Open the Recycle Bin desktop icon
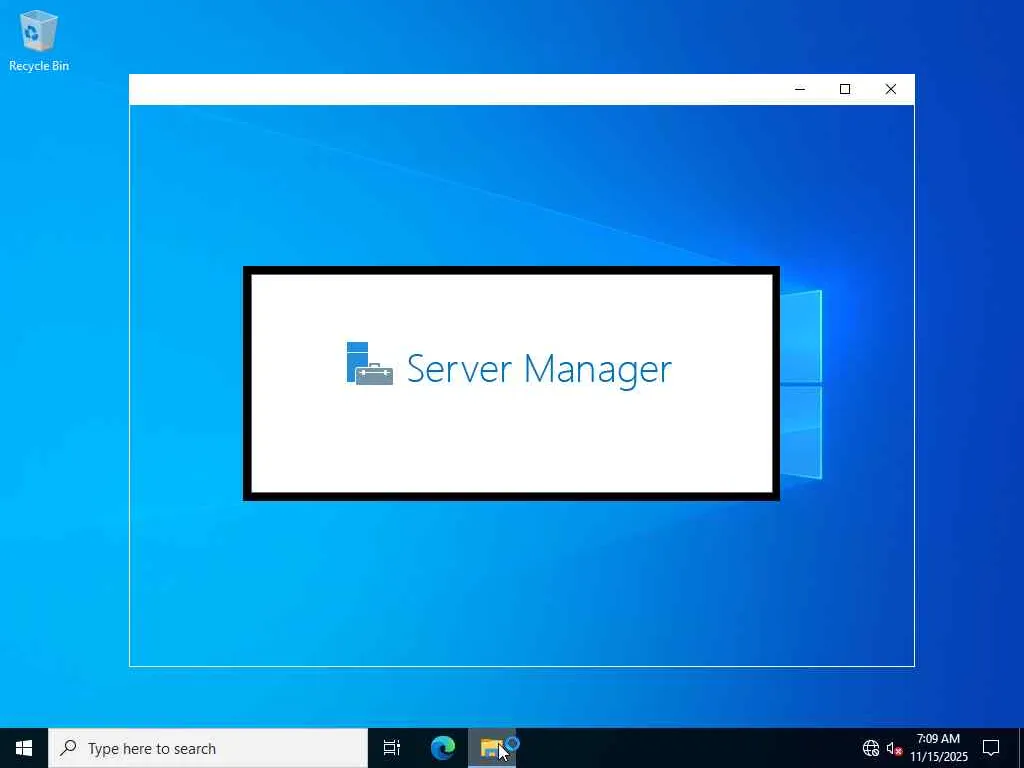Viewport: 1024px width, 768px height. pyautogui.click(x=39, y=40)
